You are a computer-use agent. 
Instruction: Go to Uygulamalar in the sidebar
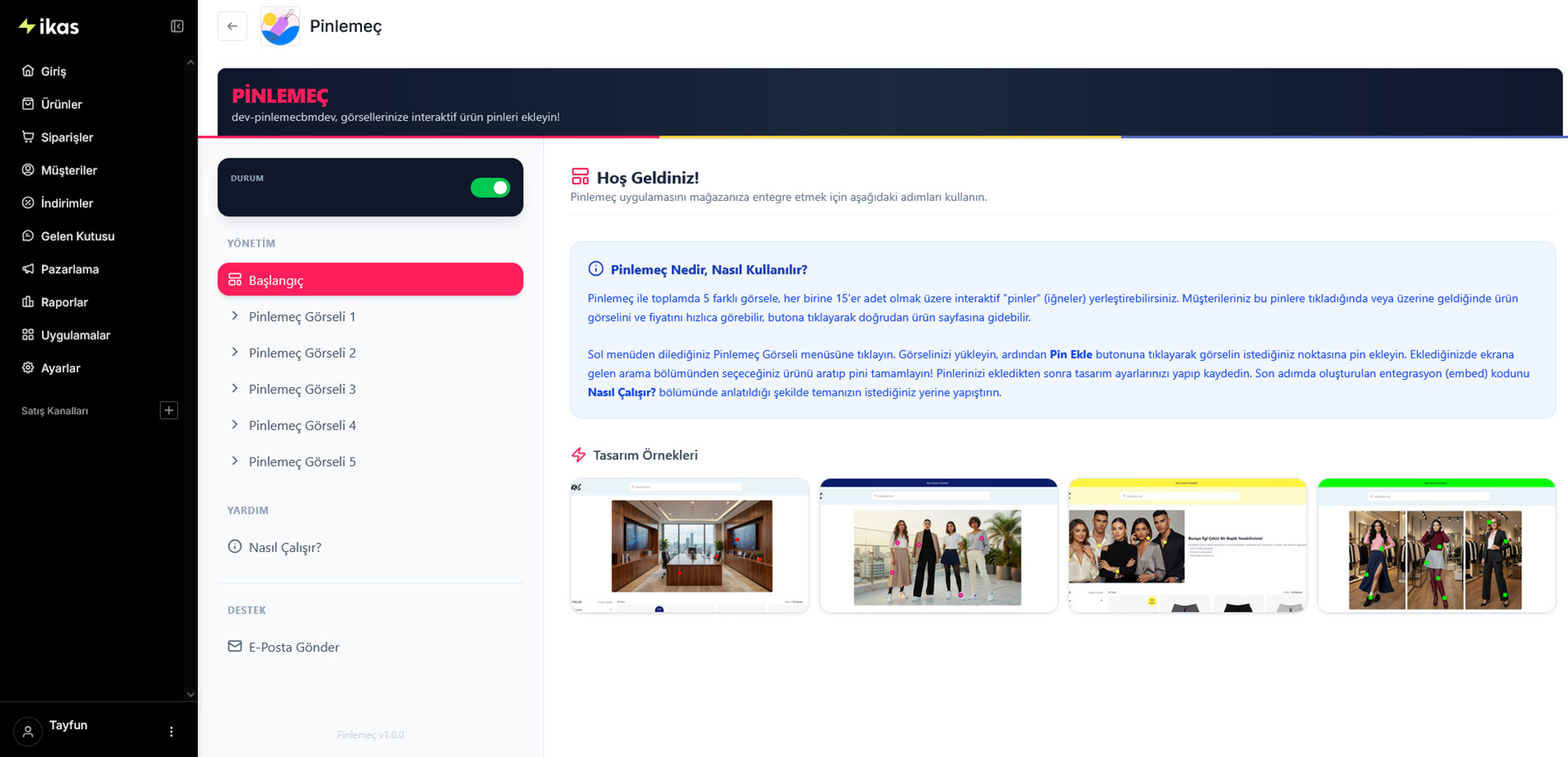pos(75,335)
